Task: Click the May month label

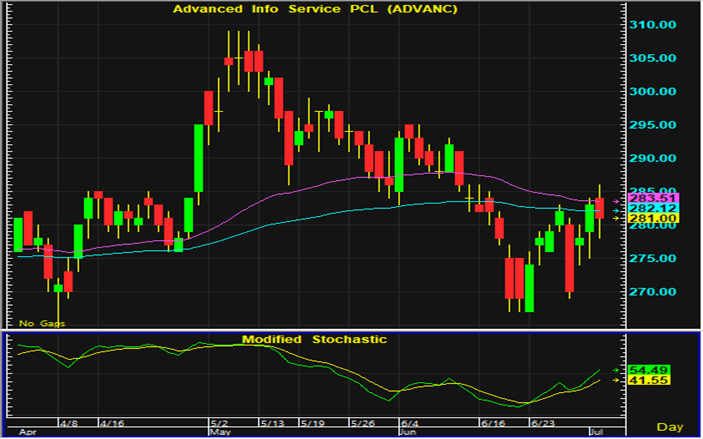Action: 219,433
